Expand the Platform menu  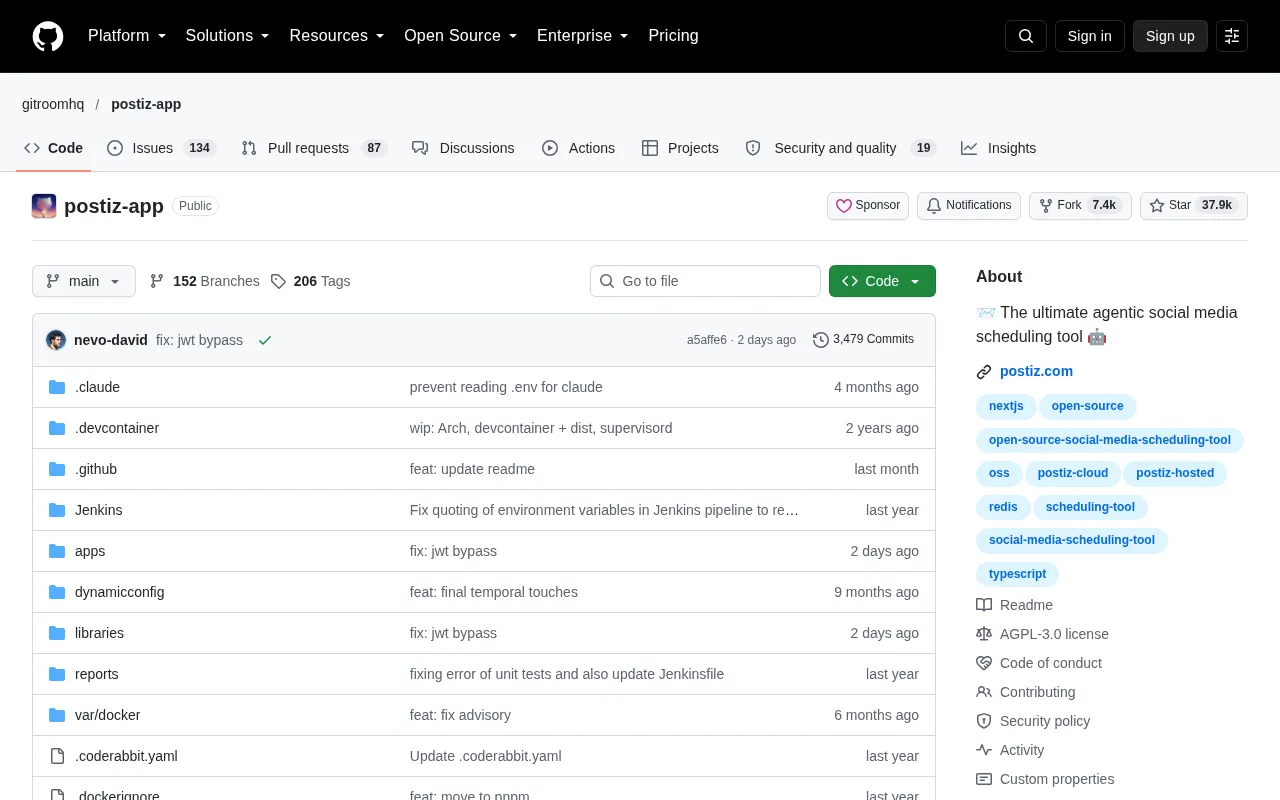127,36
